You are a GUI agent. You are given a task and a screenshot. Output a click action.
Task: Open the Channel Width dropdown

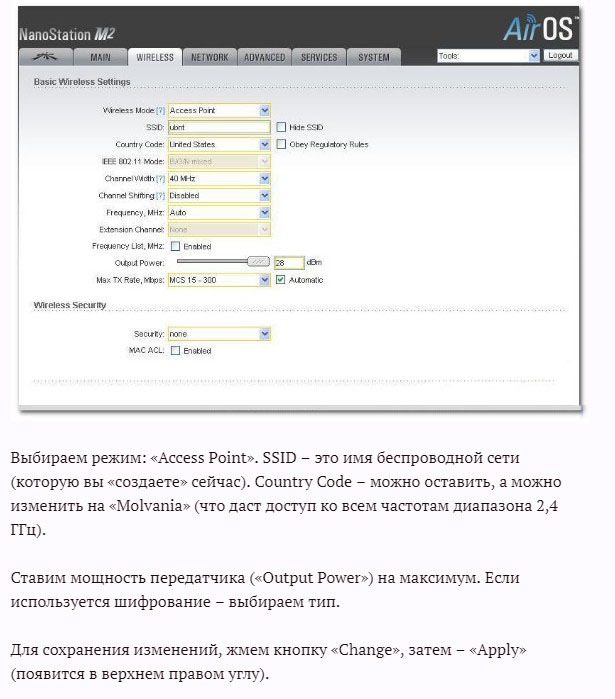pos(219,178)
